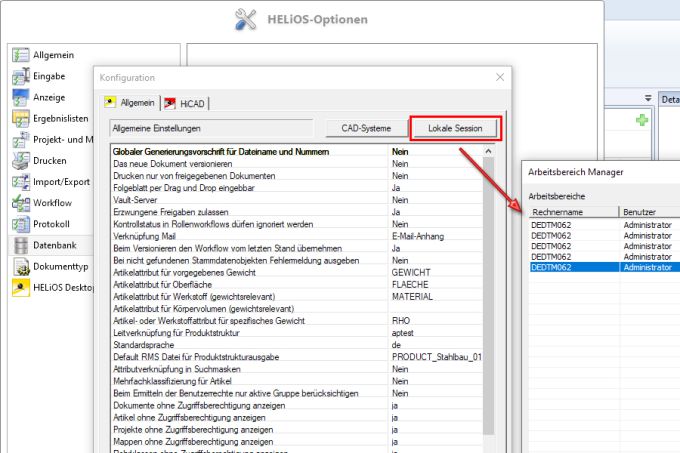The width and height of the screenshot is (680, 453).
Task: Open the Dokumenttyp icon
Action: pos(20,267)
